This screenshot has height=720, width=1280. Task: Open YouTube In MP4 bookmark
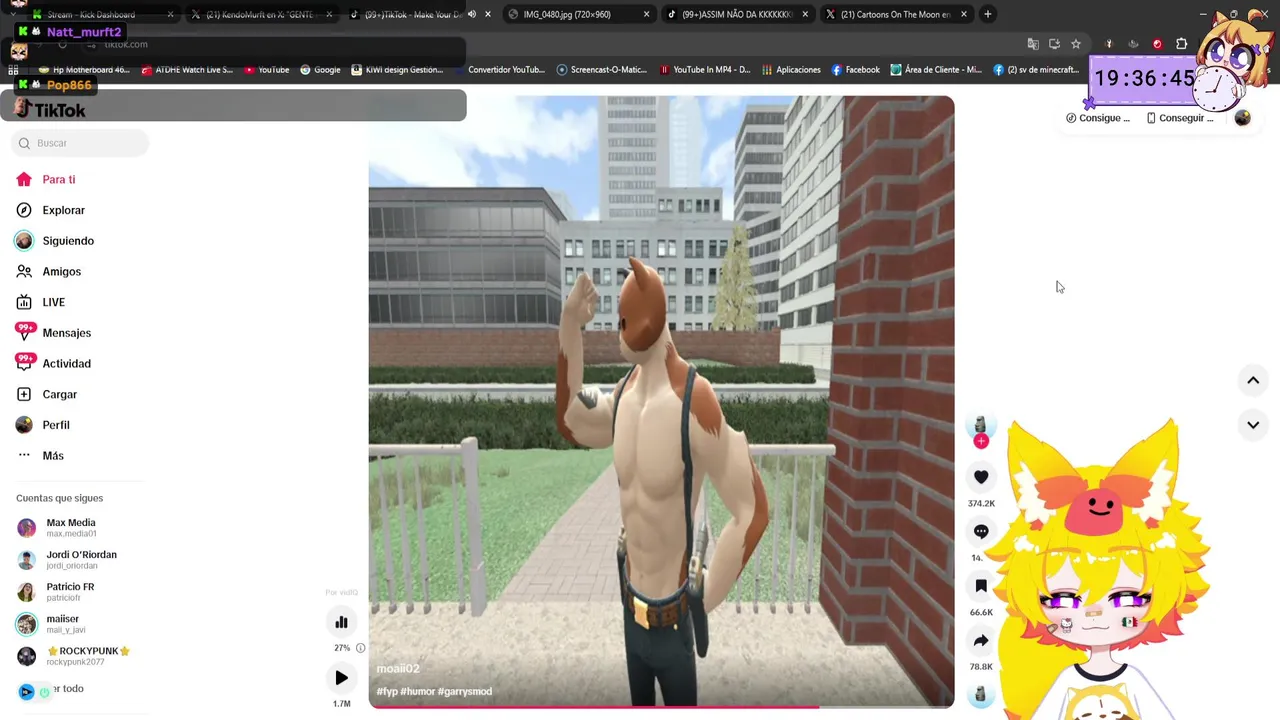click(705, 70)
